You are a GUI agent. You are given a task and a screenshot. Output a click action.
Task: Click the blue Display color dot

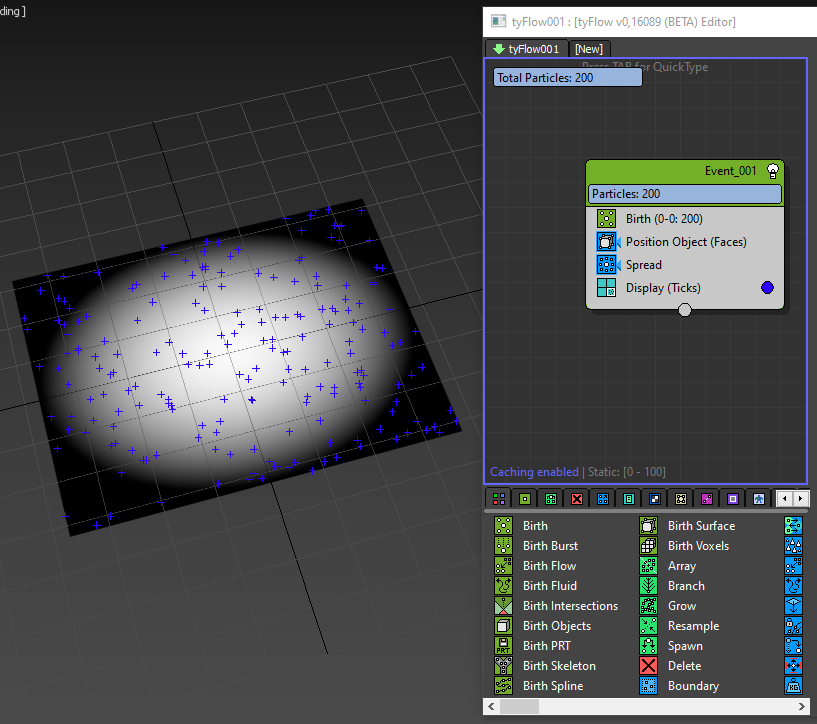click(x=767, y=288)
